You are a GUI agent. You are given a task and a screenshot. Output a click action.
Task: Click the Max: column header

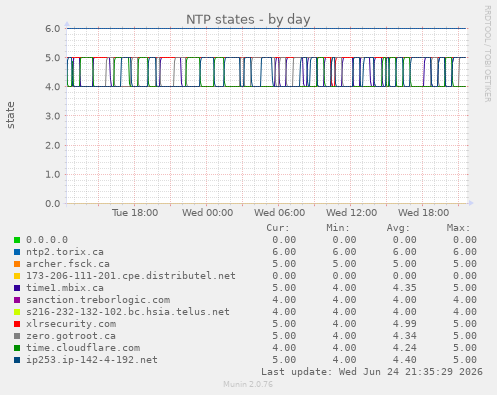tap(458, 228)
